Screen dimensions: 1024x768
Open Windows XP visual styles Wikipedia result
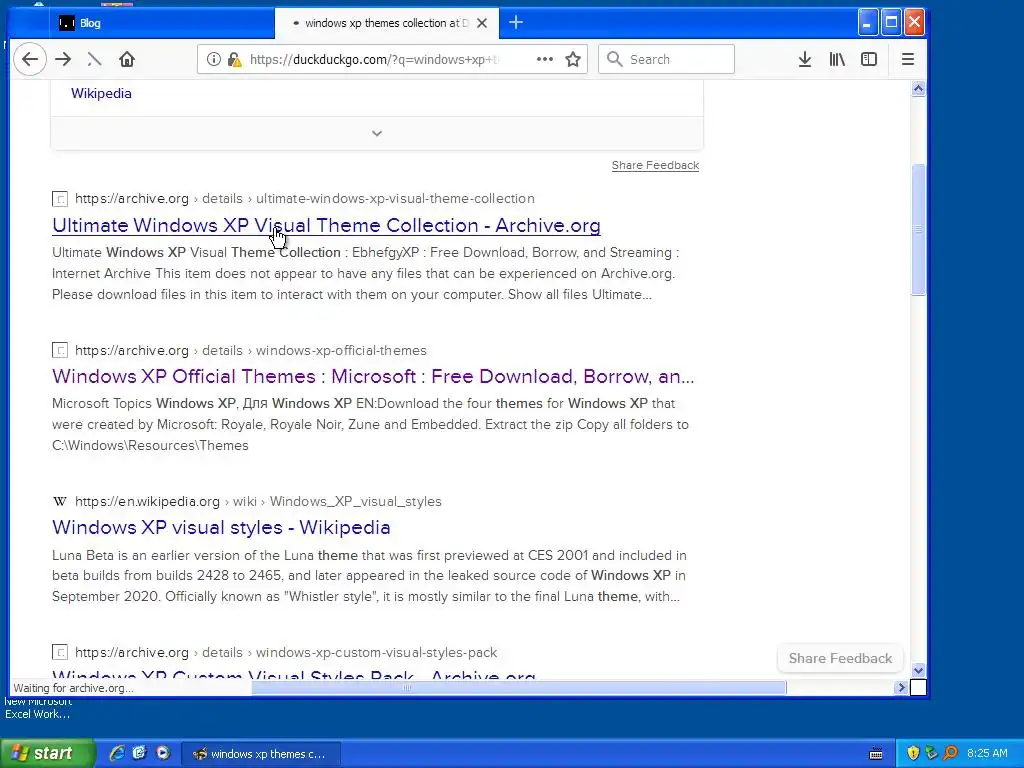[x=221, y=528]
